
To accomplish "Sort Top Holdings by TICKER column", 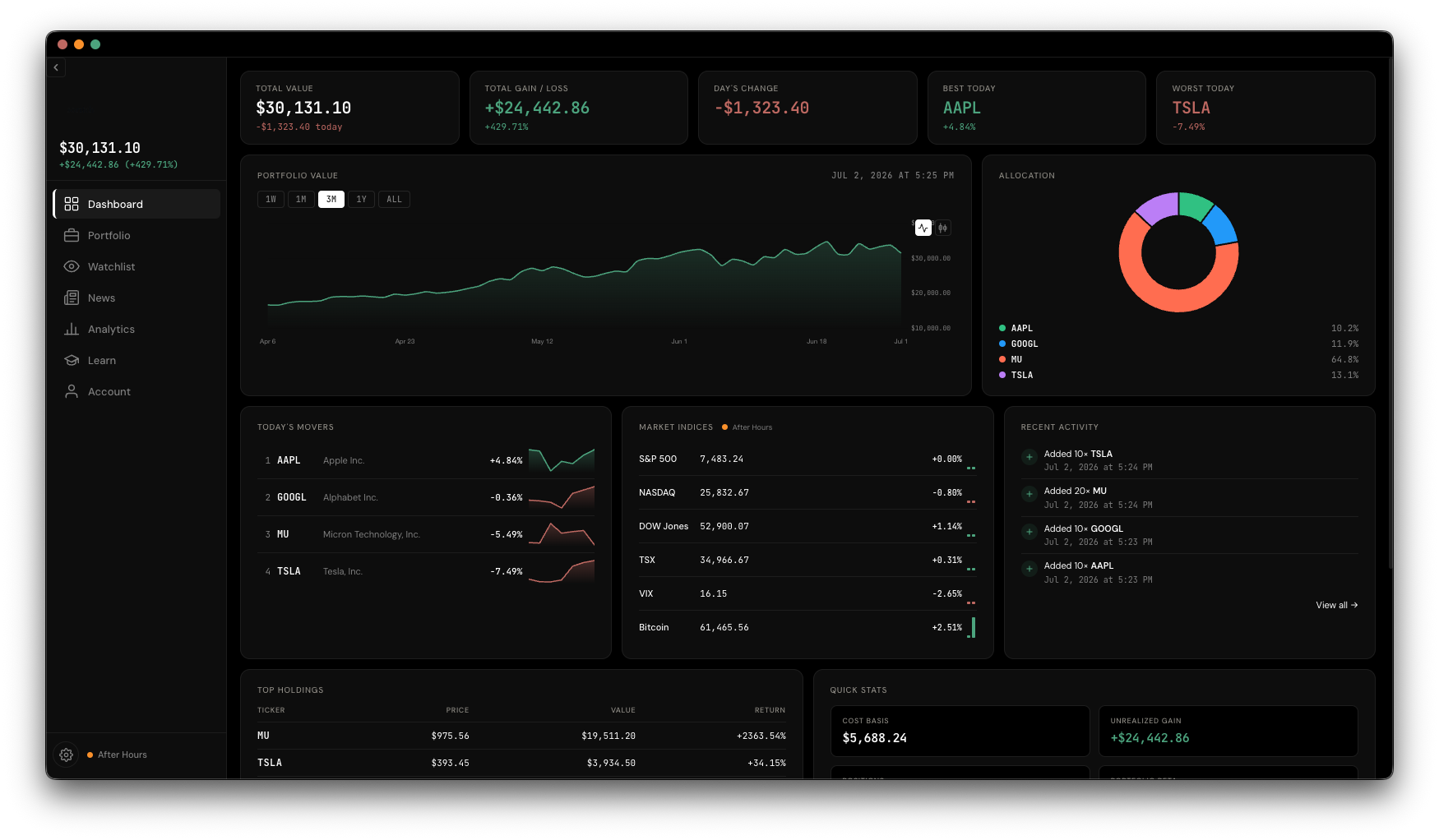I will 271,710.
